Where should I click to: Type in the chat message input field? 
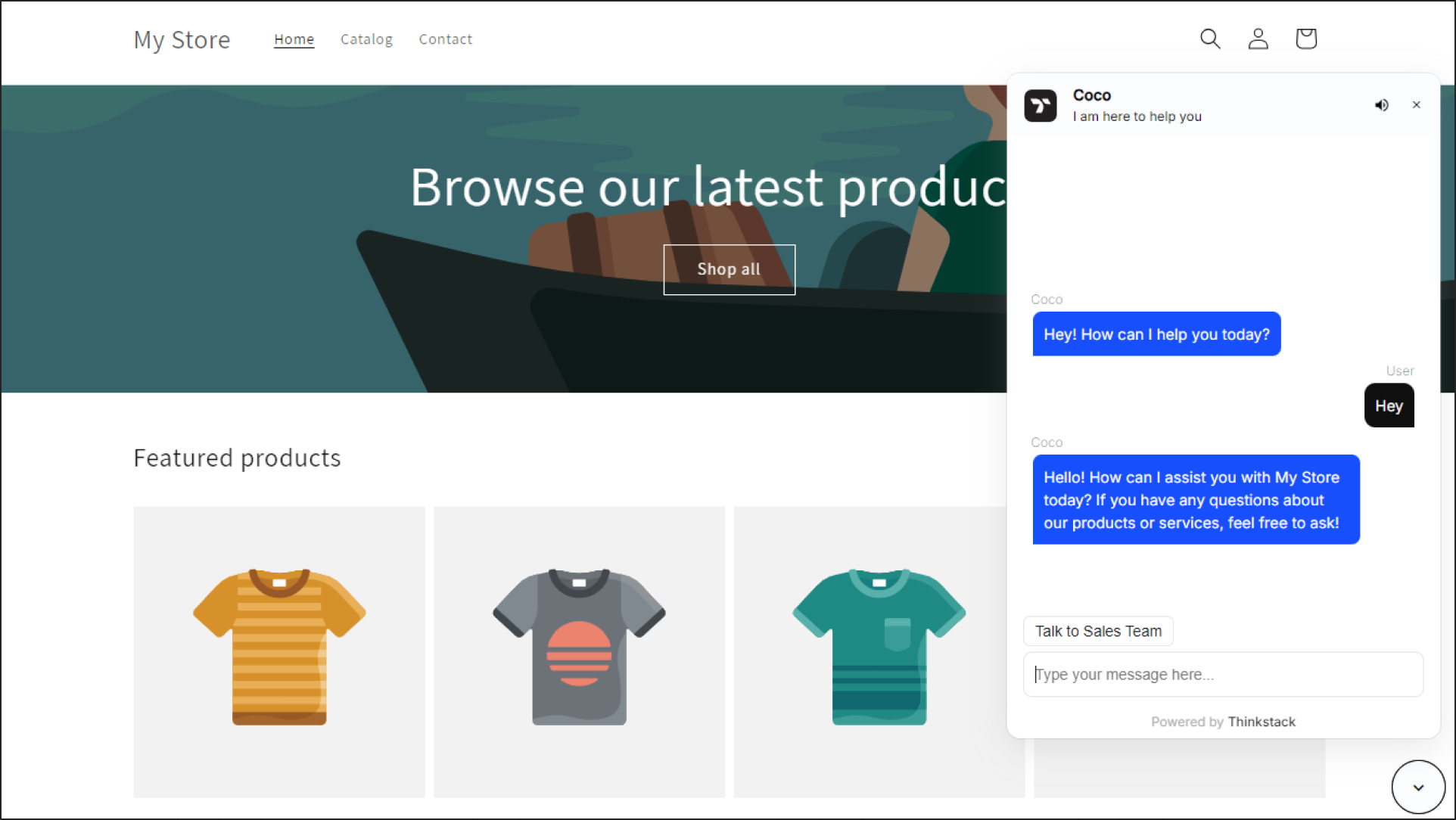coord(1222,674)
